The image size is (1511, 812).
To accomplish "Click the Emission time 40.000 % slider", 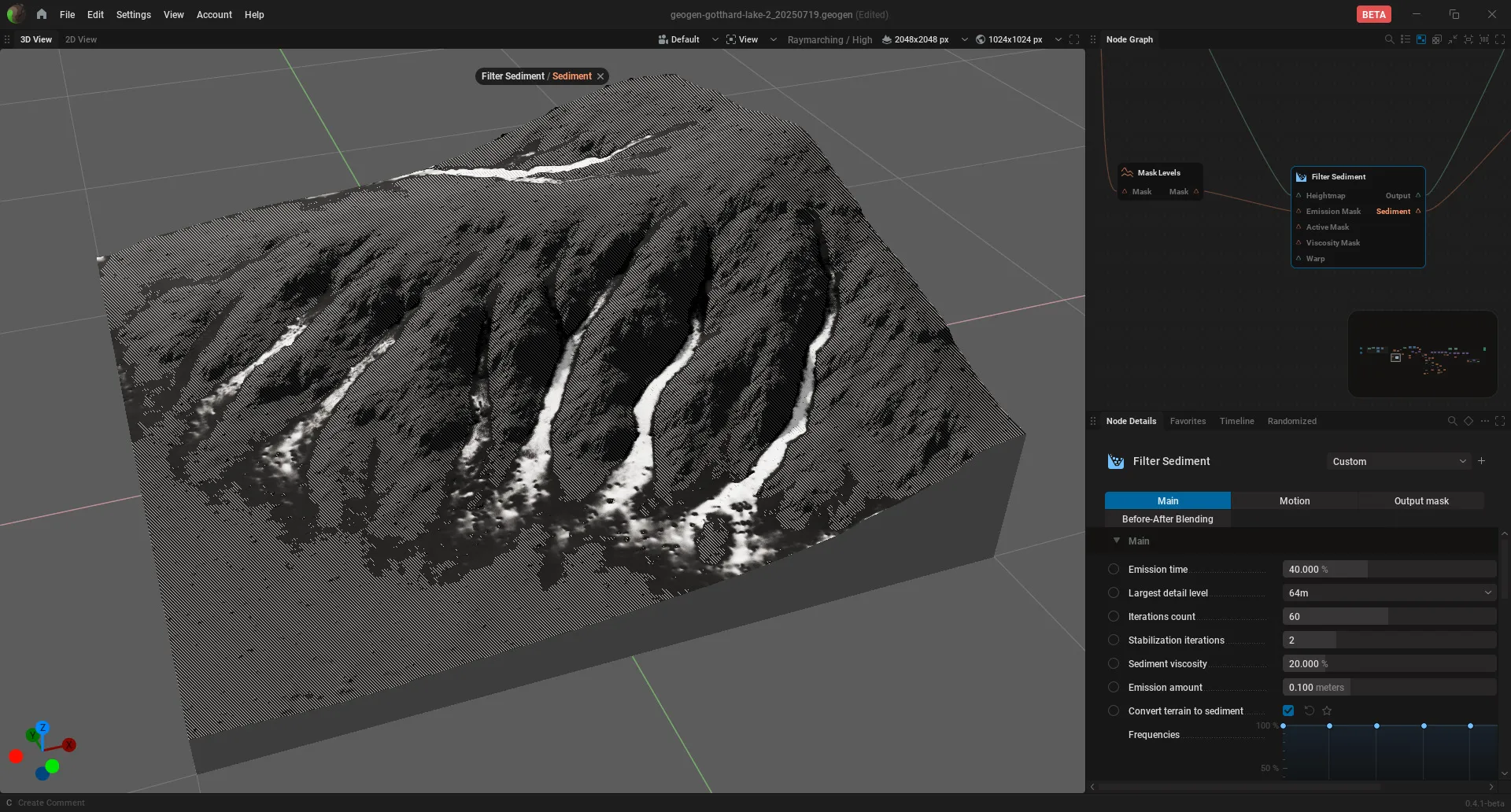I will 1389,569.
